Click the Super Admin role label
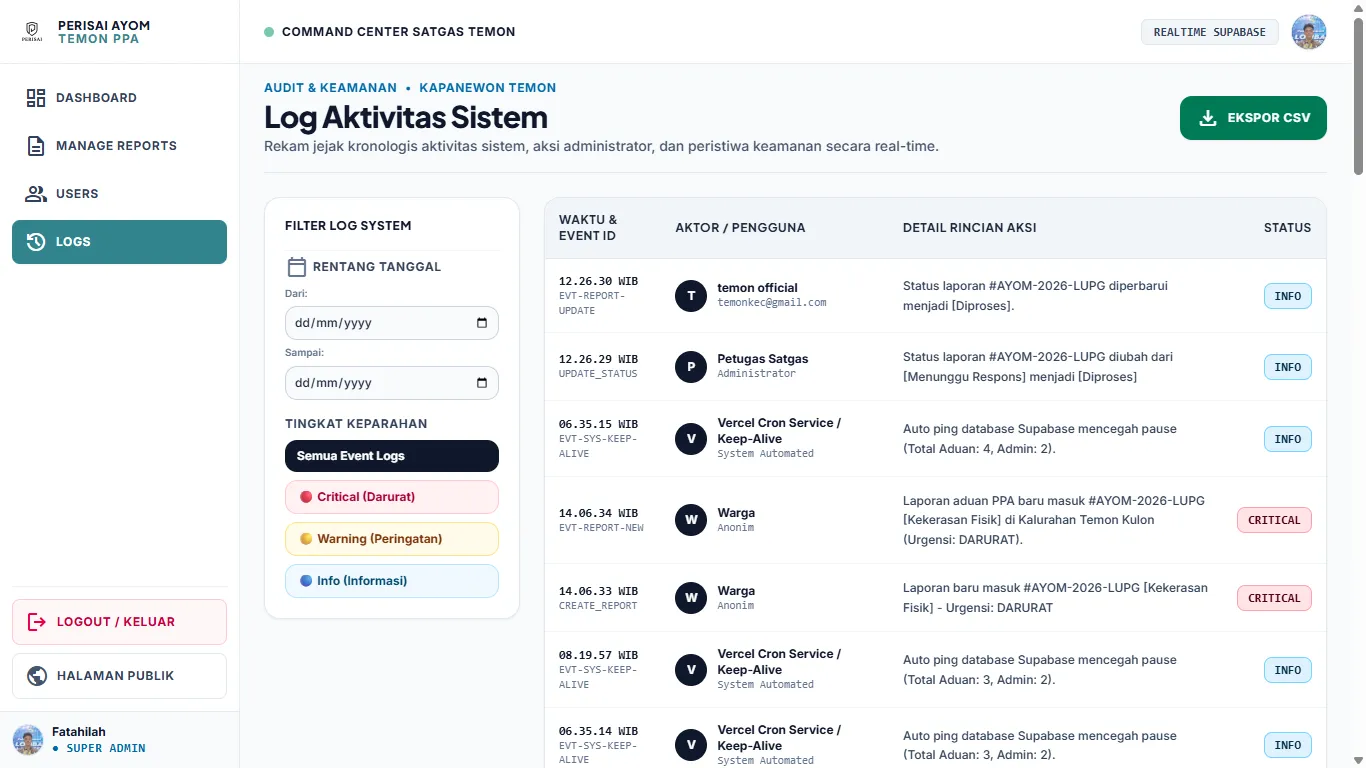 [x=106, y=748]
